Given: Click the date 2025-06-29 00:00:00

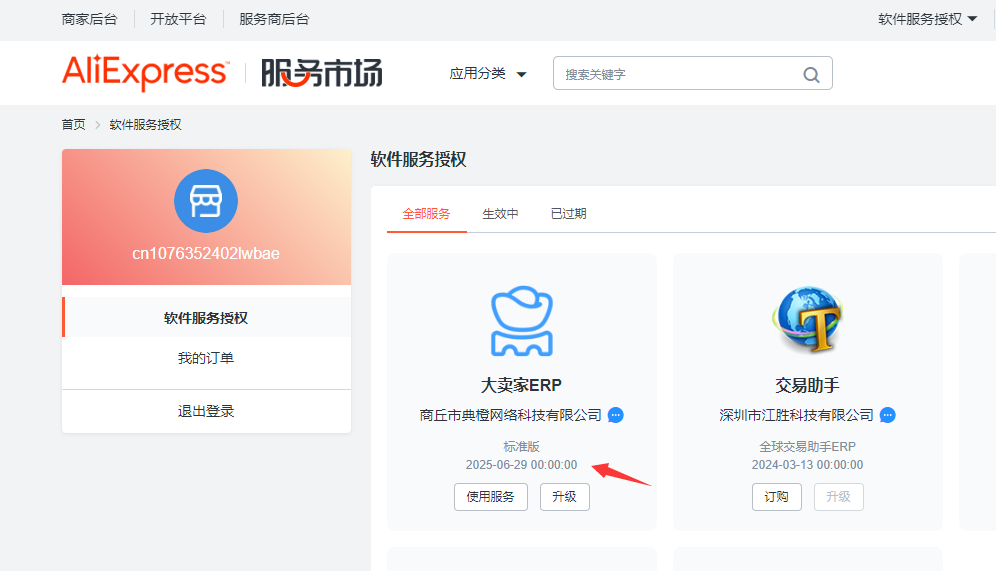Looking at the screenshot, I should pos(522,465).
